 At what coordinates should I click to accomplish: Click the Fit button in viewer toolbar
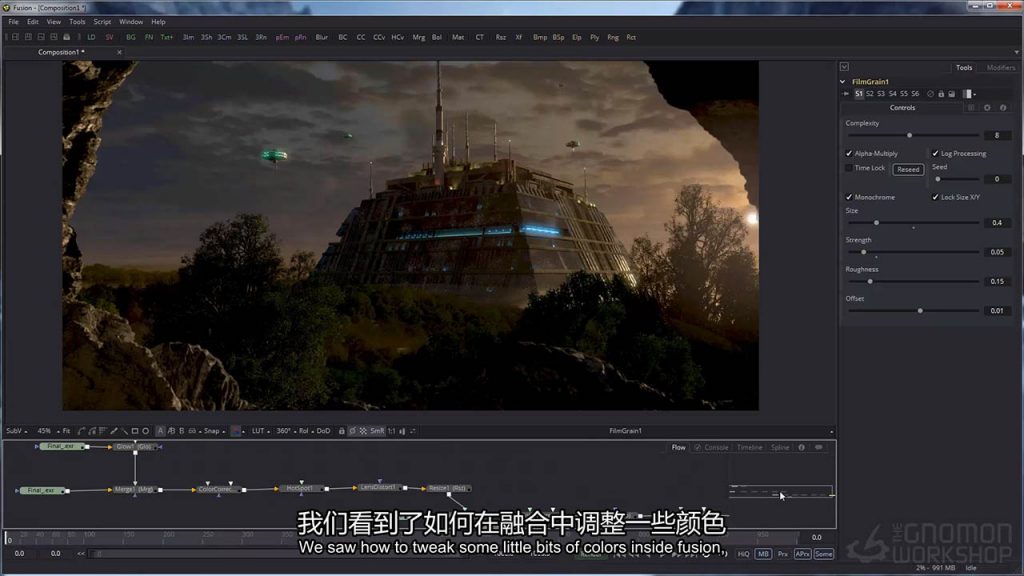(x=67, y=431)
